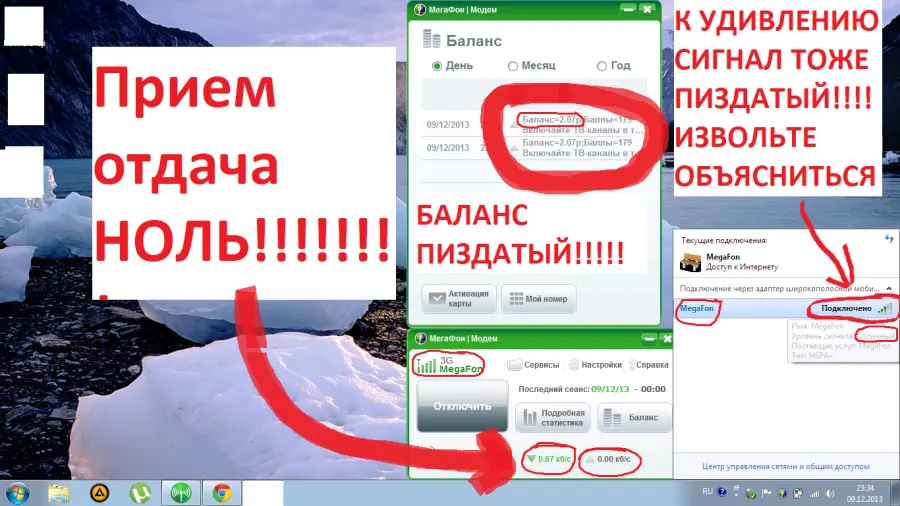Click the Мой номер button
The image size is (900, 506).
click(x=538, y=298)
